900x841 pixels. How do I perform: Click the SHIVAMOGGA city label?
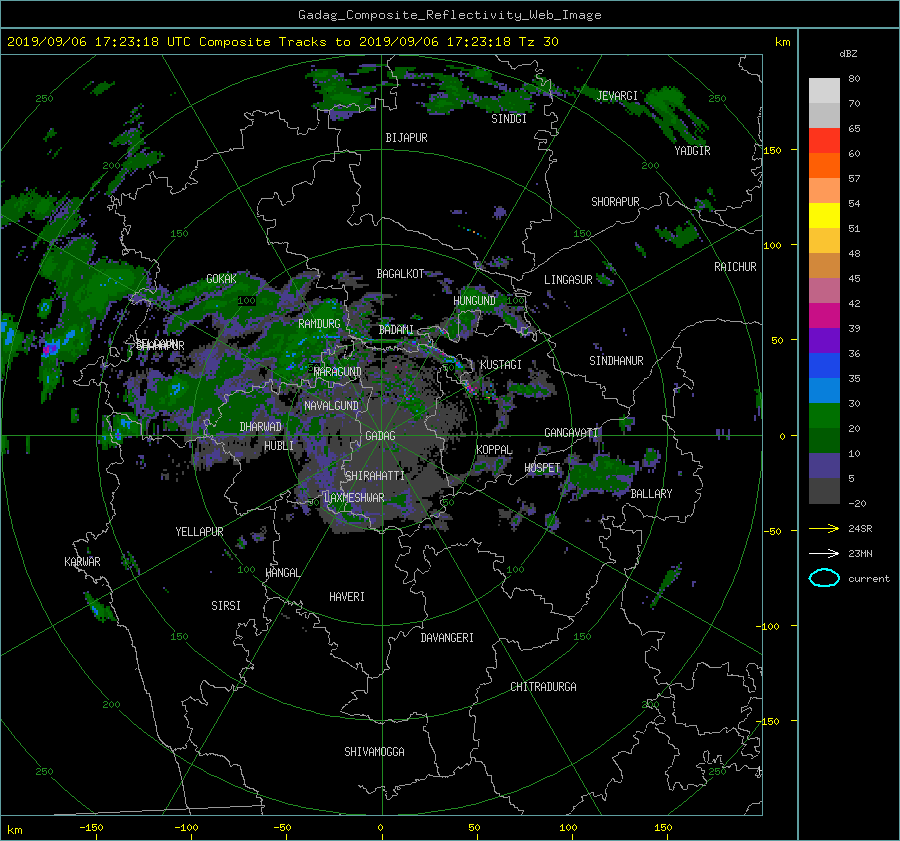(x=374, y=751)
